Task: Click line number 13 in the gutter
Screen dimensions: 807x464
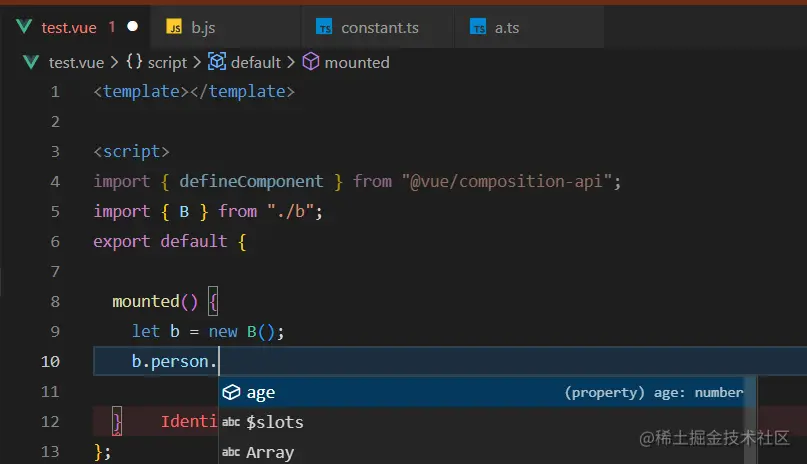Action: coord(50,452)
